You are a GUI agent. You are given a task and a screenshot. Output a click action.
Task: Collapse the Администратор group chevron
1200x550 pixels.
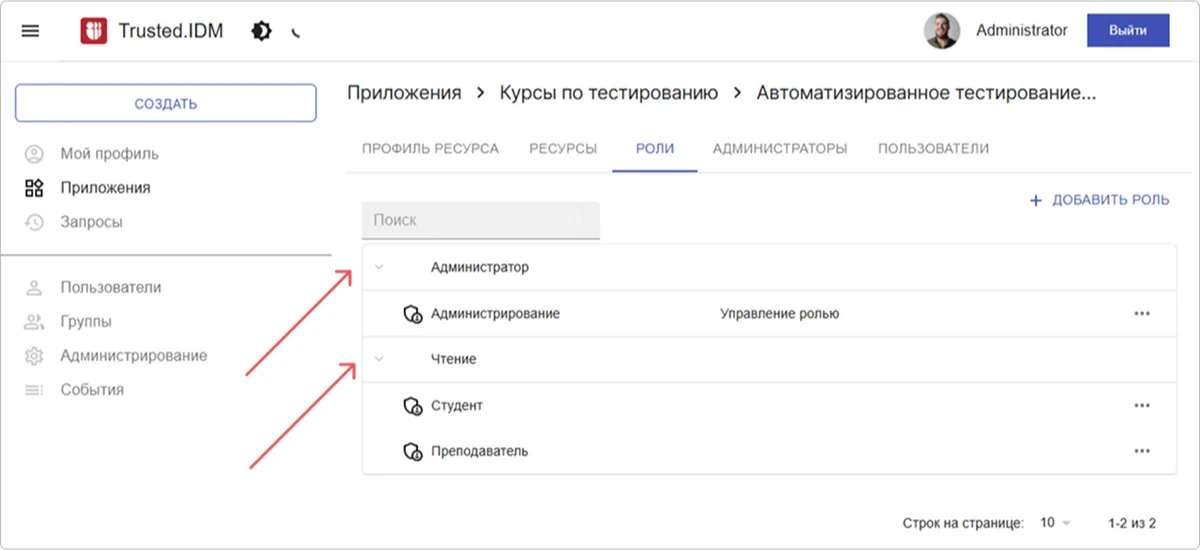tap(379, 268)
